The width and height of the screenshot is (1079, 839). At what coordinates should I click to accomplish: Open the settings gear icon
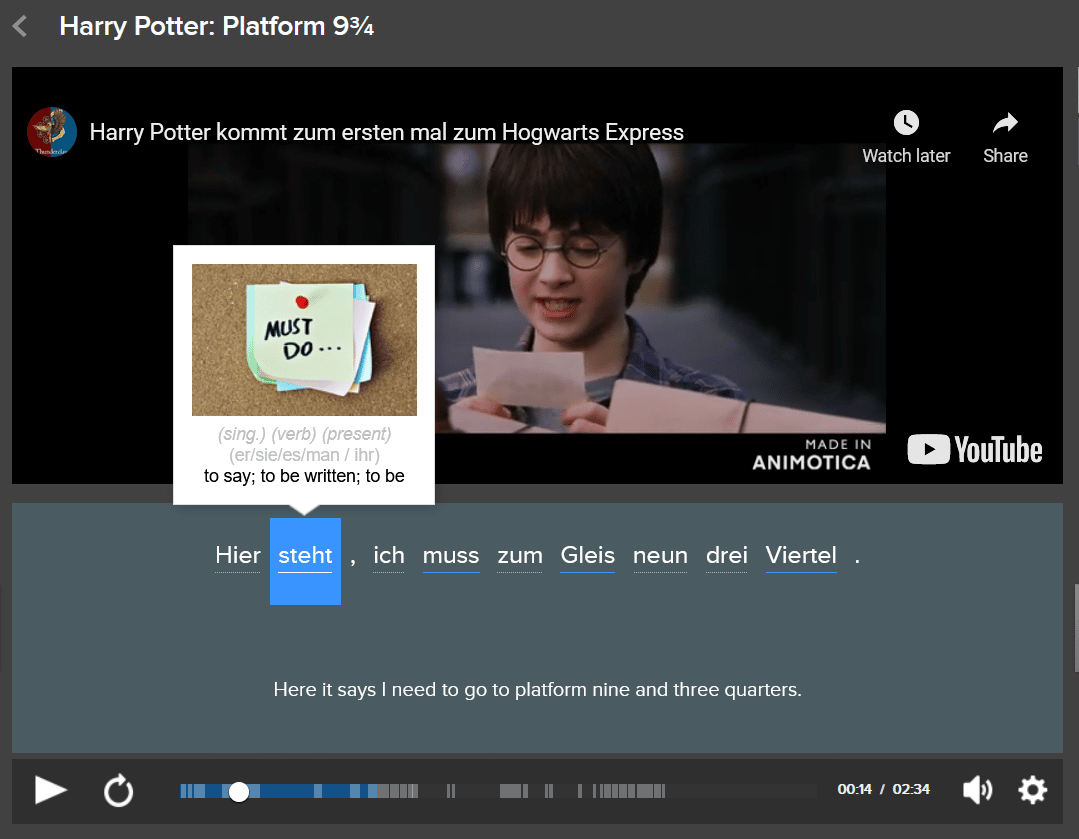pyautogui.click(x=1032, y=790)
